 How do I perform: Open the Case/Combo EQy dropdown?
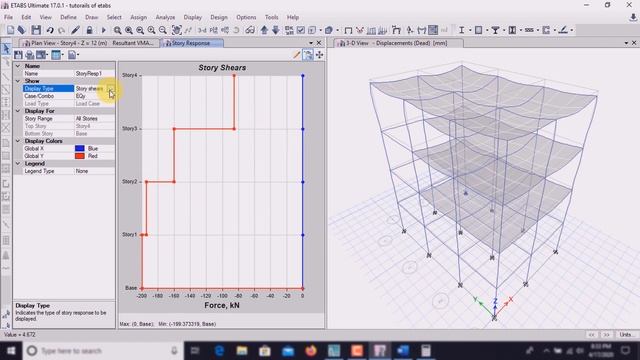tap(95, 96)
